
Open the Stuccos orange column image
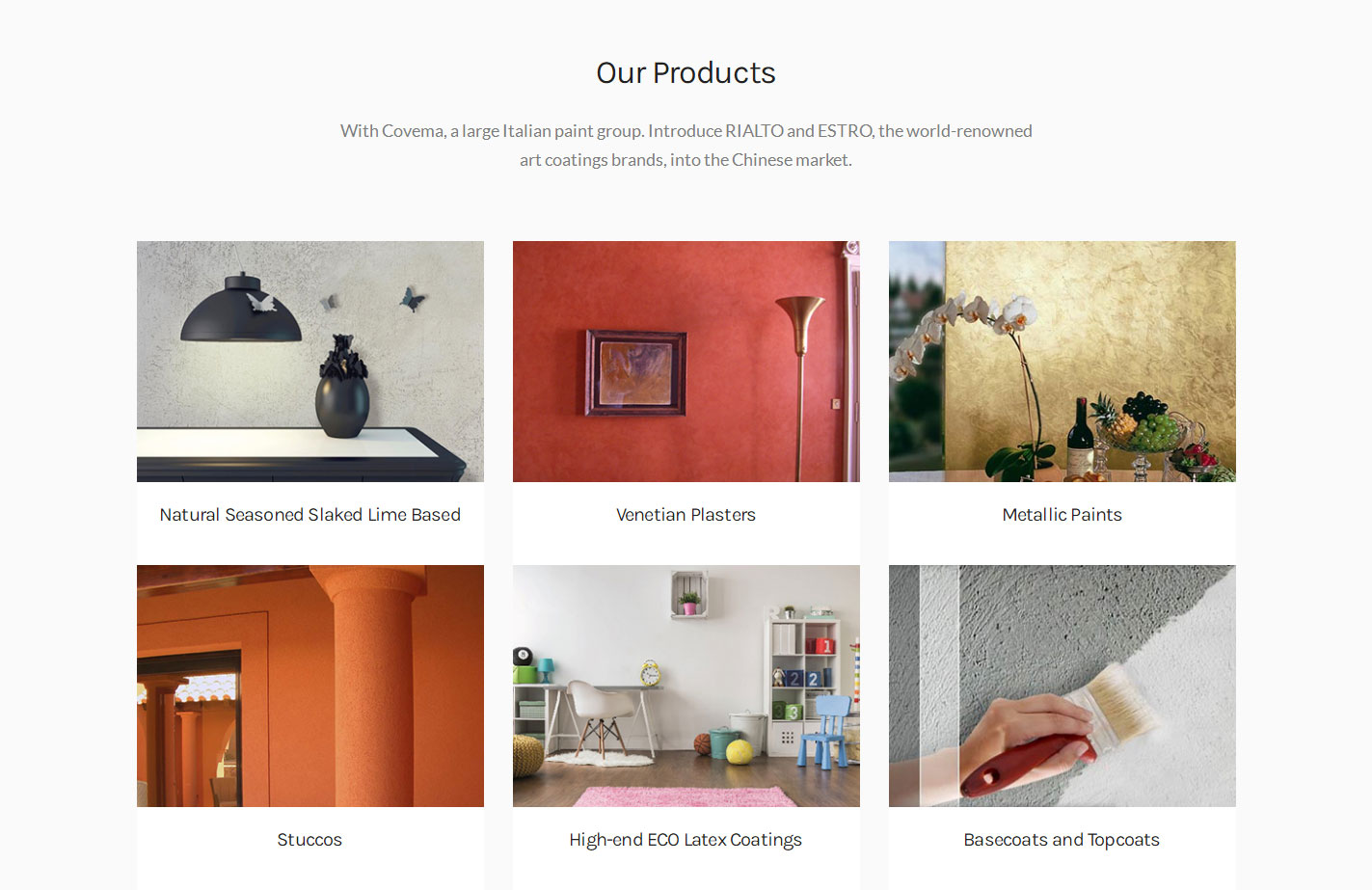click(x=310, y=686)
